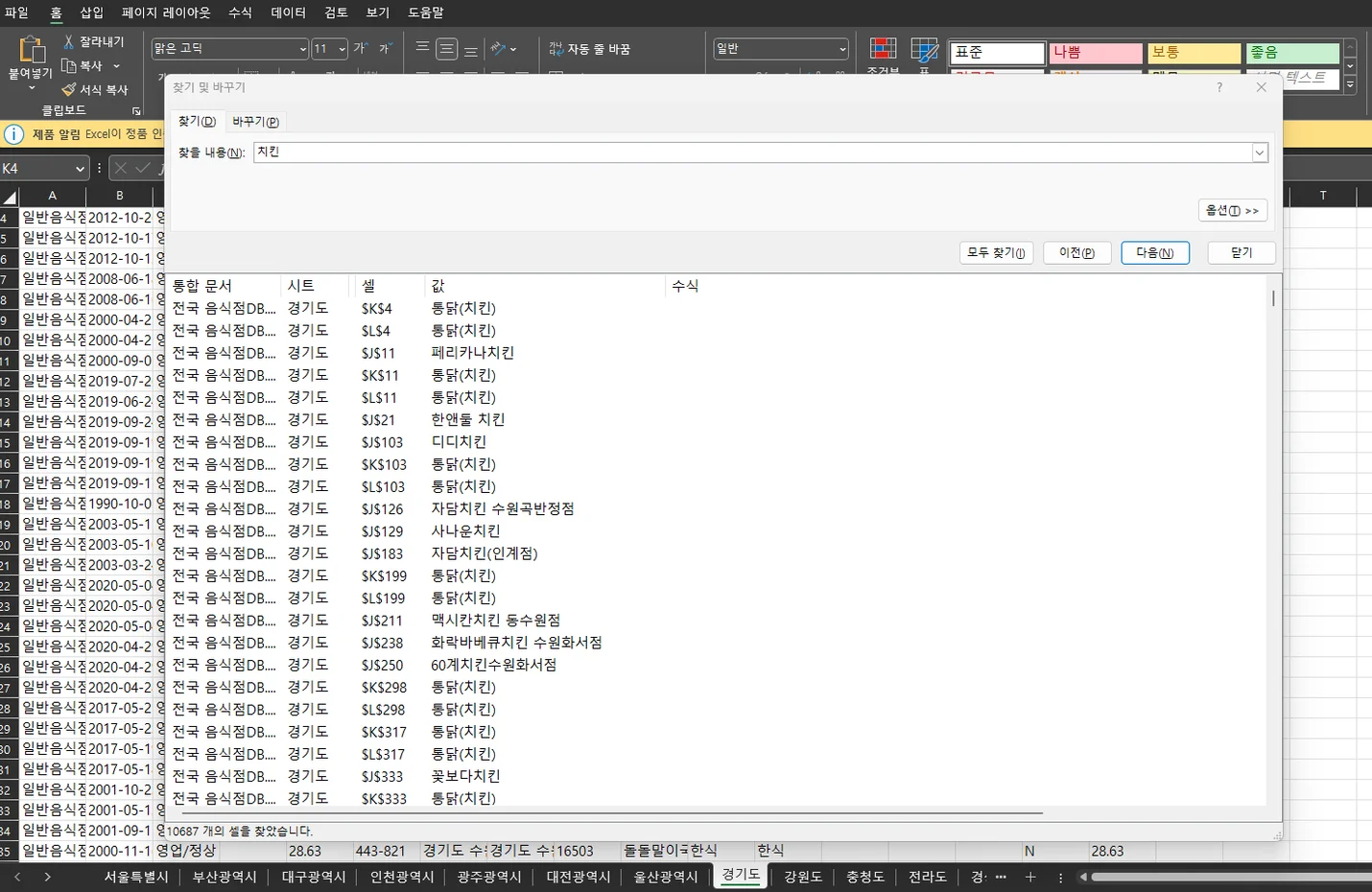Open the 수식 ribbon tab

(x=240, y=12)
